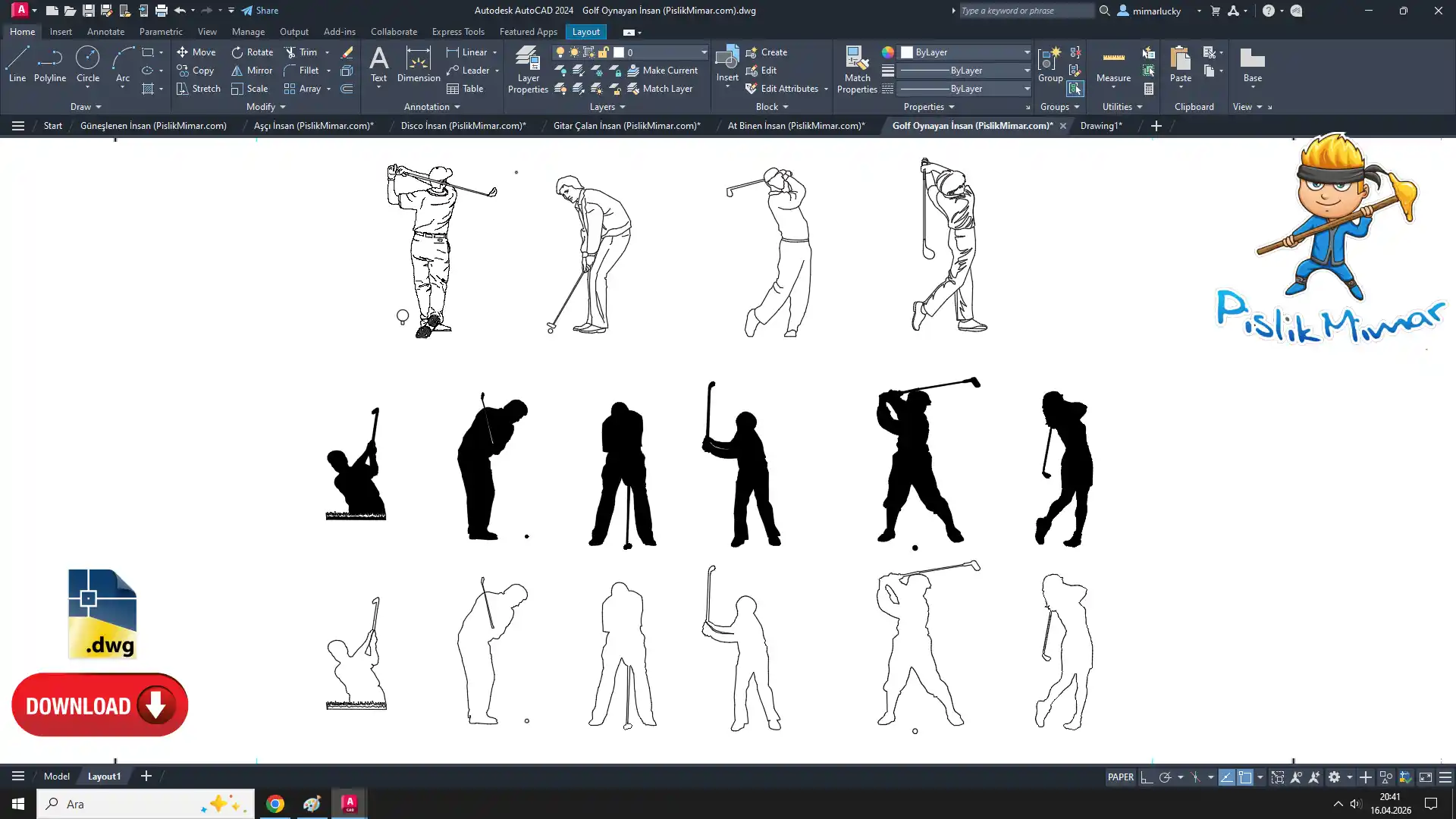Click the object color wheel swatch
The height and width of the screenshot is (819, 1456).
(887, 52)
